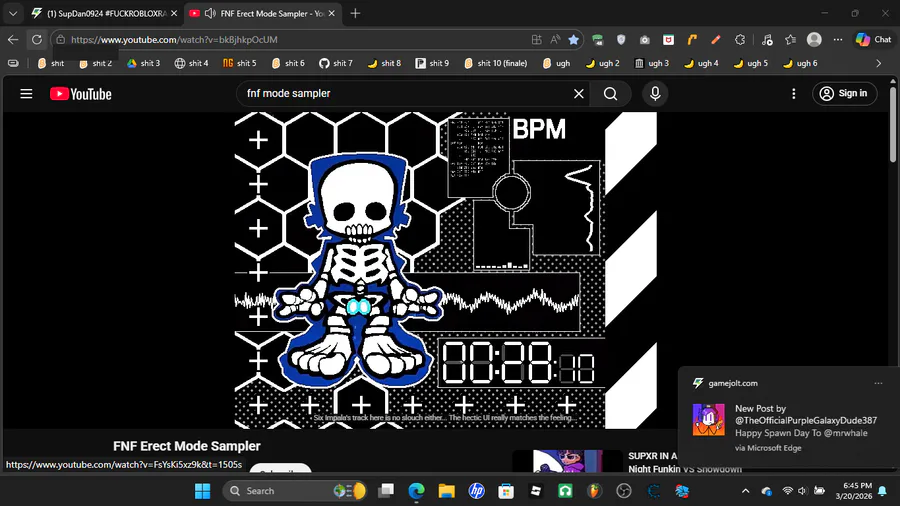This screenshot has height=506, width=900.
Task: Open YouTube settings three-dot menu
Action: coord(794,94)
